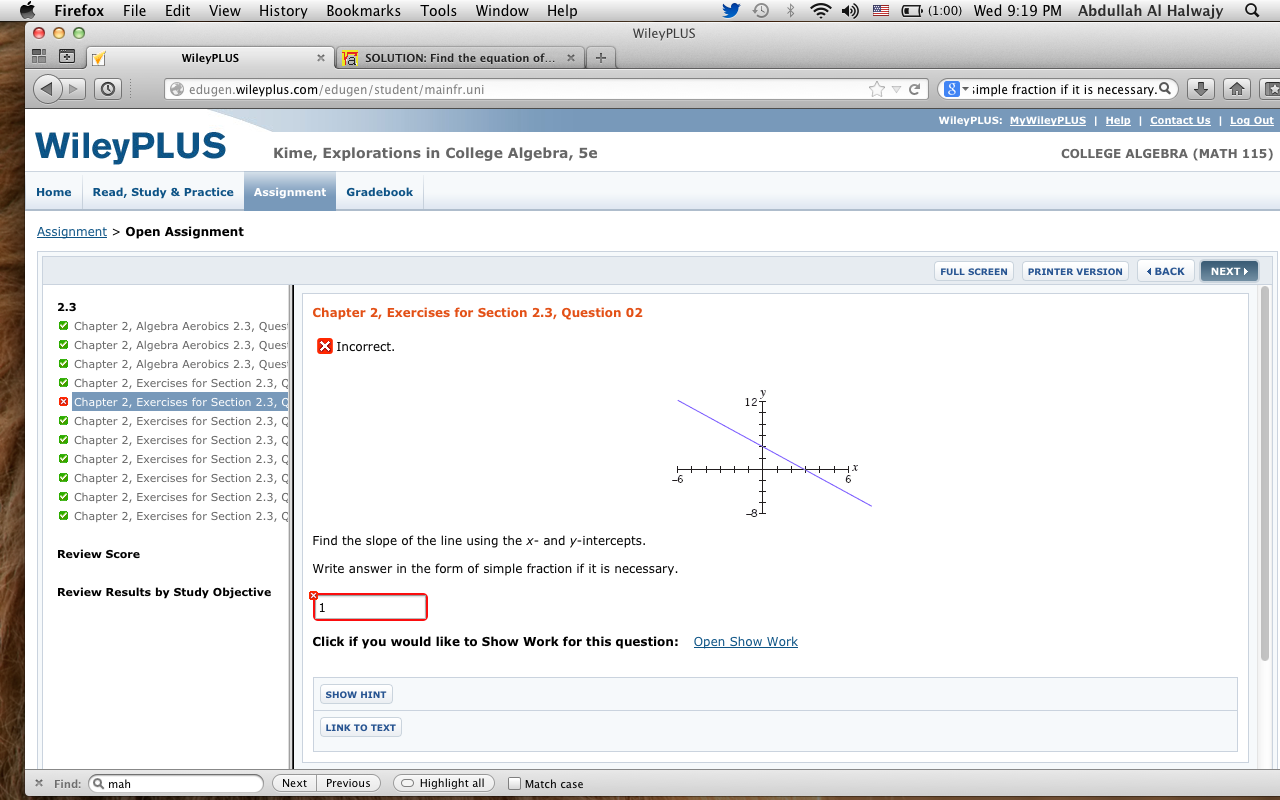Open the Bookmarks toolbar button
Image resolution: width=1280 pixels, height=800 pixels.
pyautogui.click(x=1270, y=89)
